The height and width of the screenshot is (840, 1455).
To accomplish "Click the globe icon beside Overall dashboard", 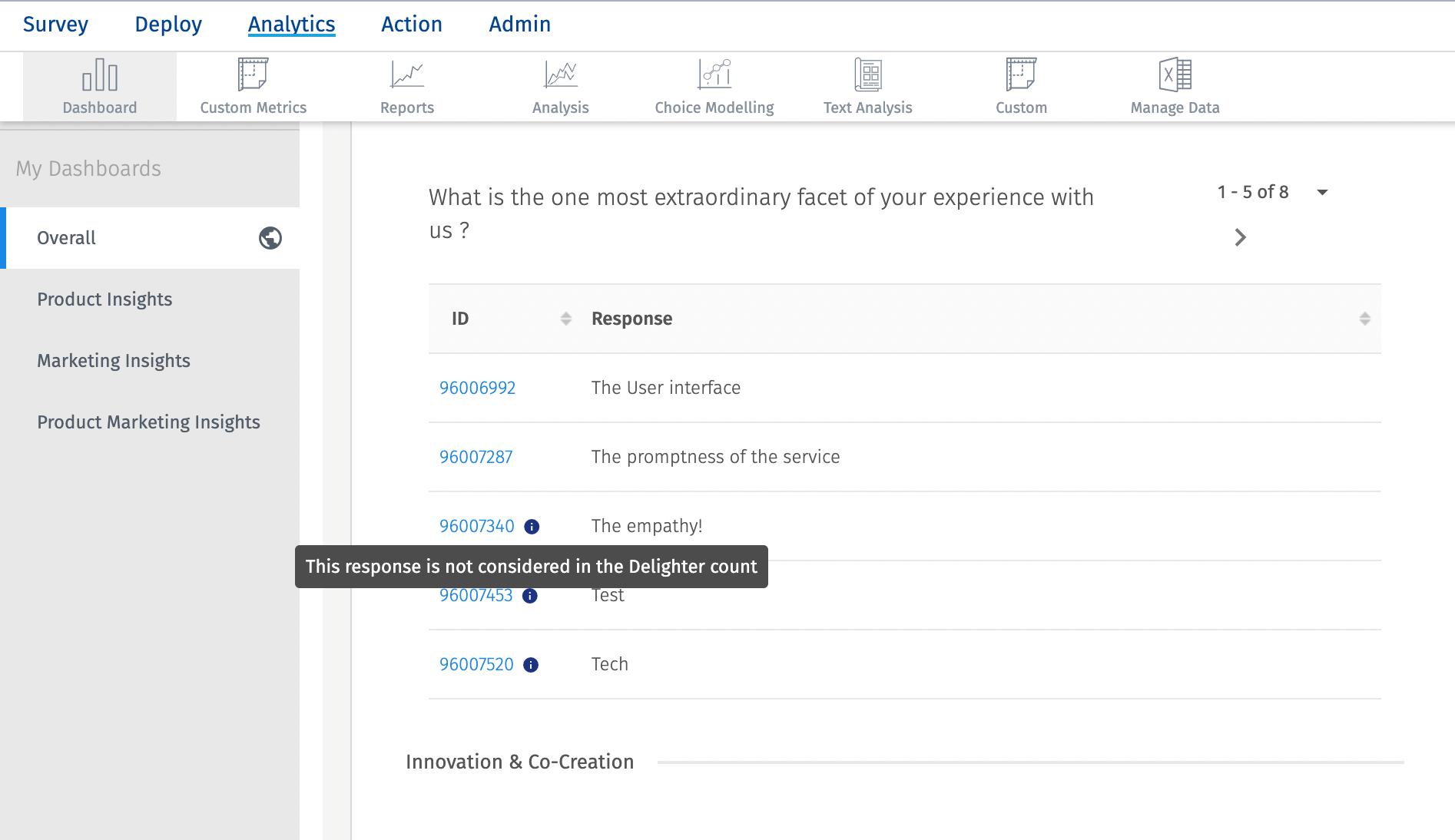I will (x=270, y=238).
